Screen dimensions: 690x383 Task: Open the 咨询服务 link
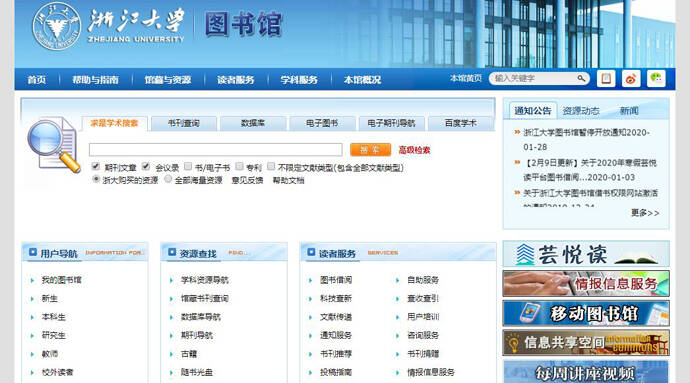click(x=423, y=335)
